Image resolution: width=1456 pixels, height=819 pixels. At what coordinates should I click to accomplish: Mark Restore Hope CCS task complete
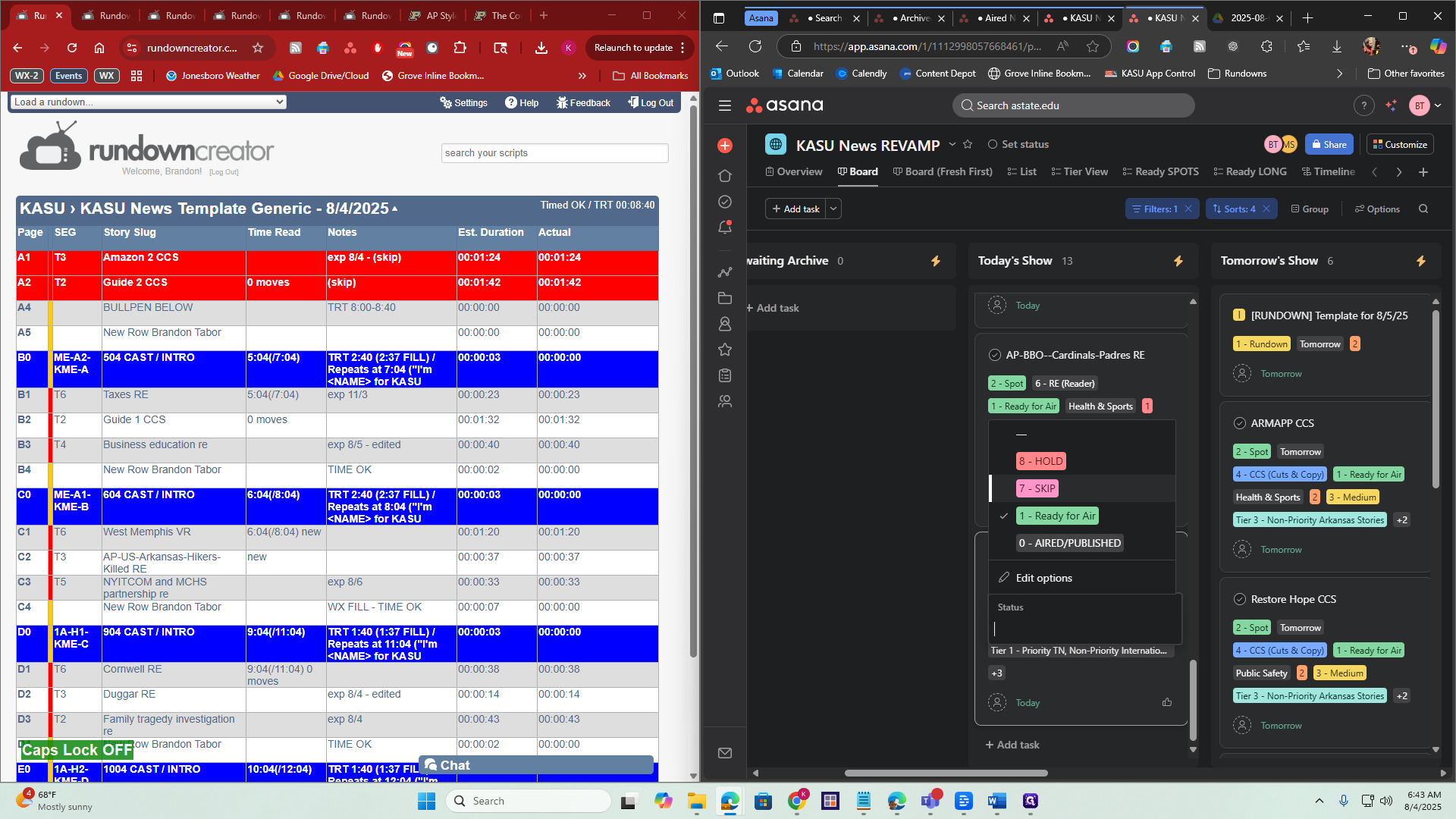(x=1240, y=599)
